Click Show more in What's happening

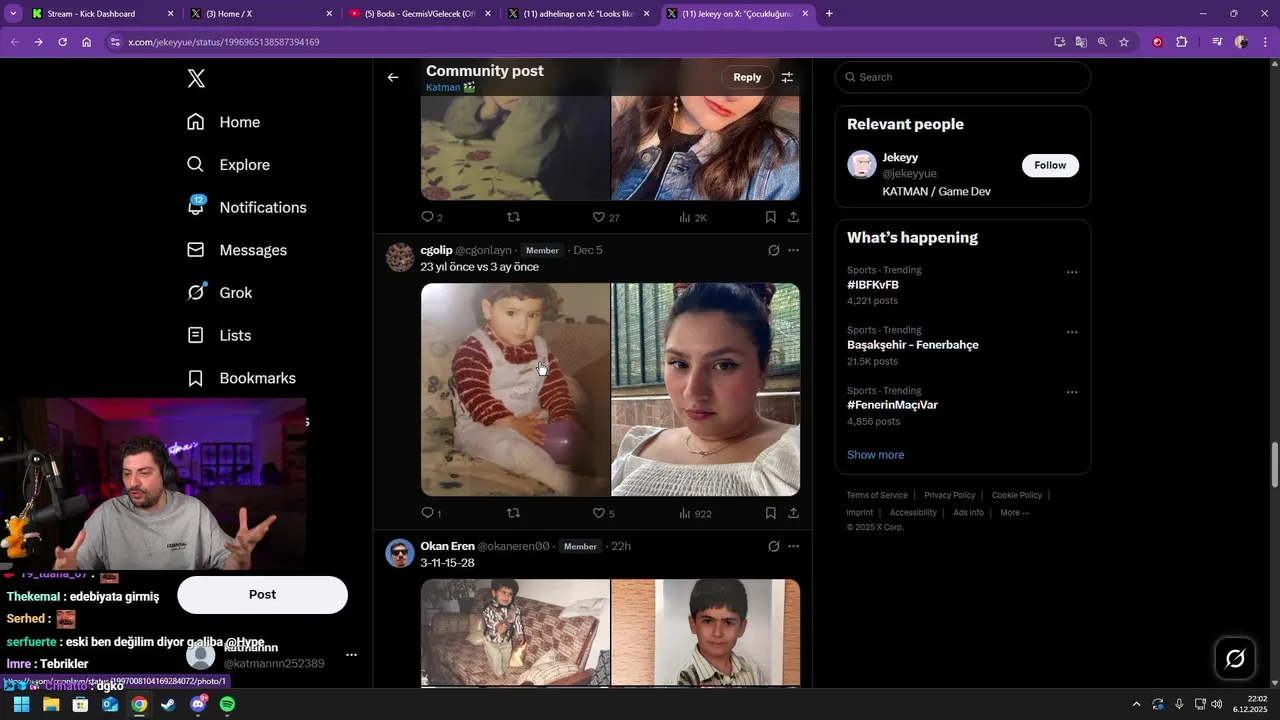875,455
